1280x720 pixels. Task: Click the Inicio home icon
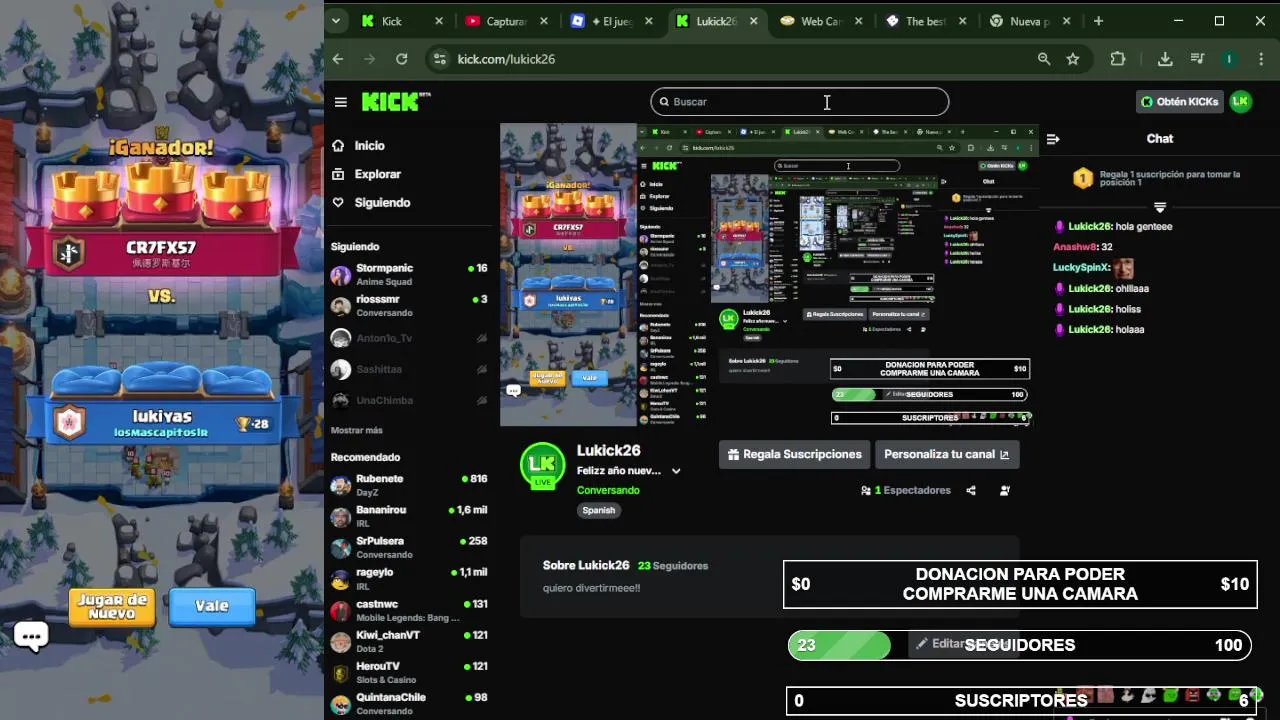point(338,146)
